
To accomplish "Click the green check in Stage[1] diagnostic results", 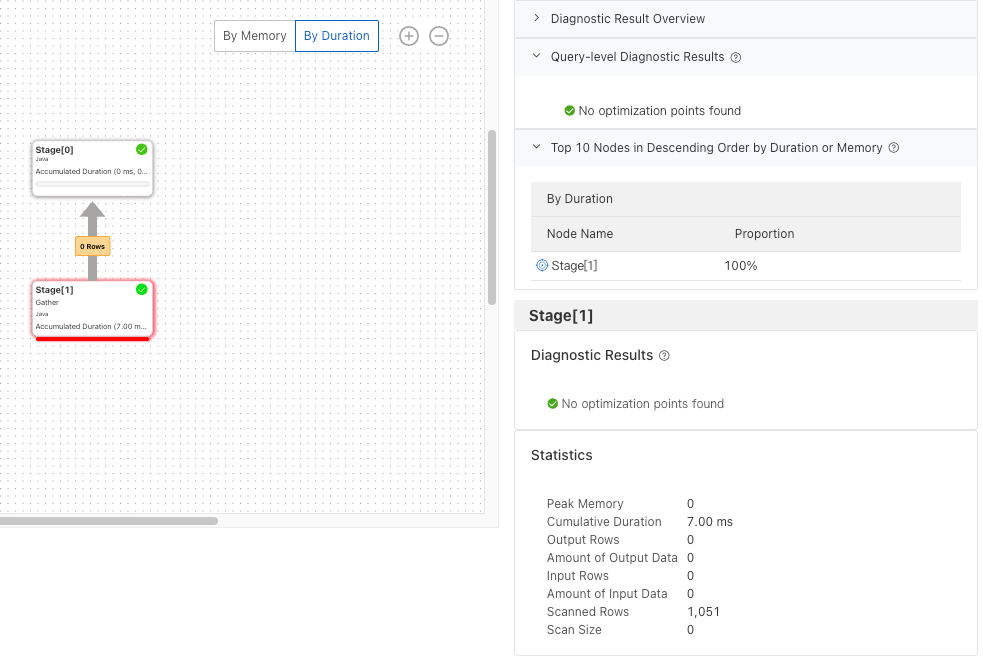I will (552, 404).
